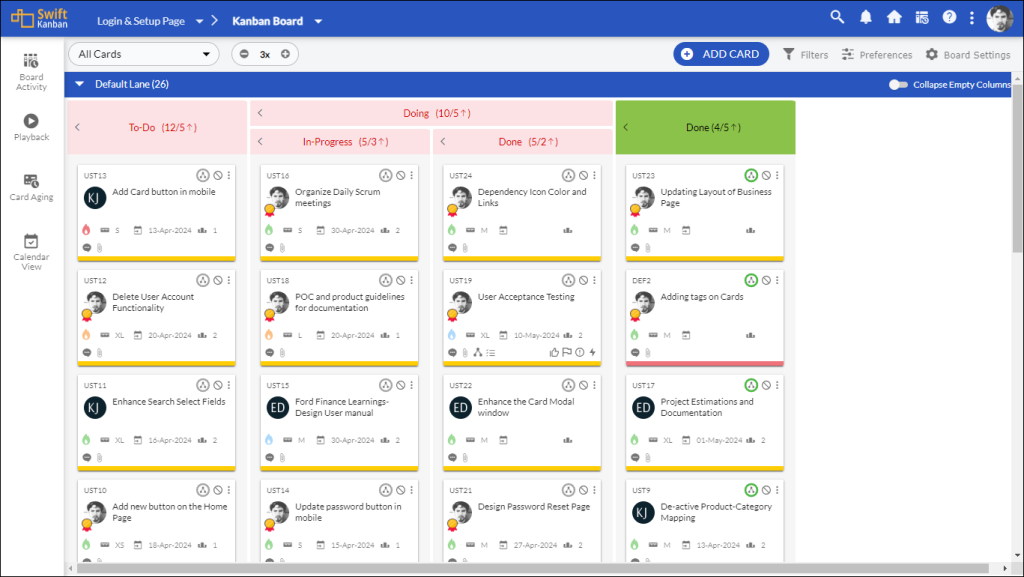The height and width of the screenshot is (577, 1024).
Task: Collapse the Default Lane
Action: (x=79, y=84)
